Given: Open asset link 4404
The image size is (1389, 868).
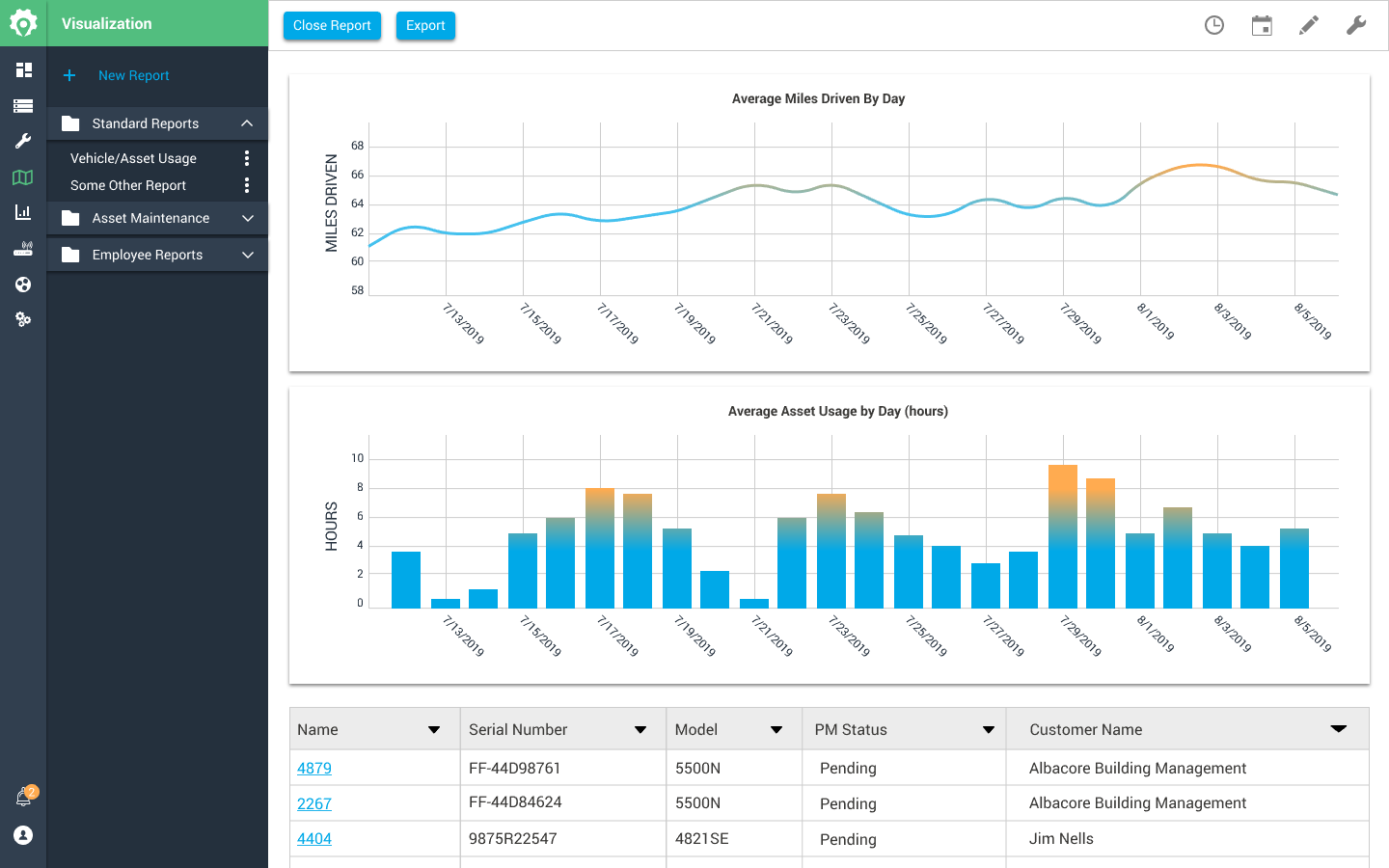Looking at the screenshot, I should pos(314,839).
